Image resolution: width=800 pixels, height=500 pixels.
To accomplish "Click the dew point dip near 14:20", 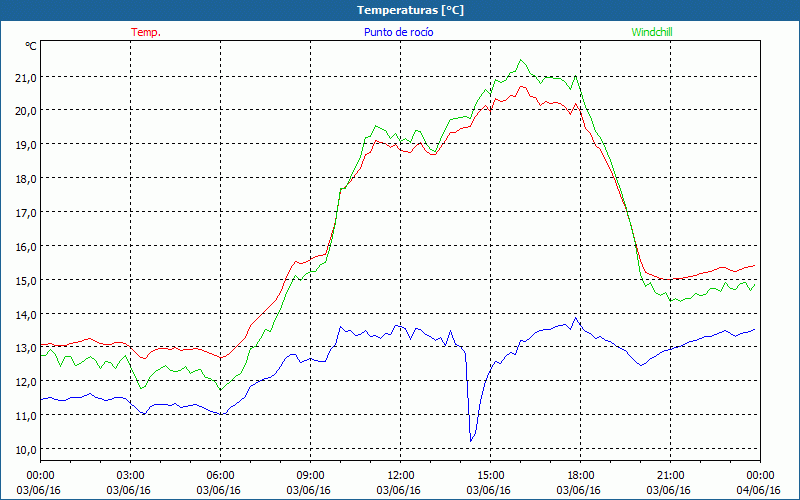I will (471, 441).
